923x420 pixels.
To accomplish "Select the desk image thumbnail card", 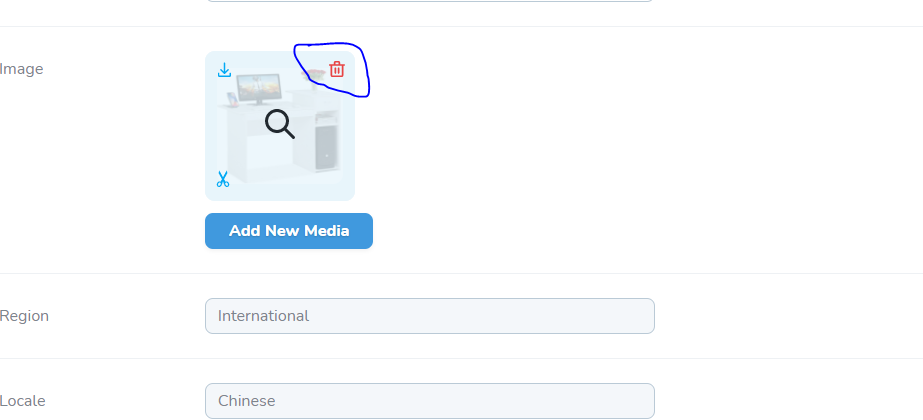I will 280,126.
